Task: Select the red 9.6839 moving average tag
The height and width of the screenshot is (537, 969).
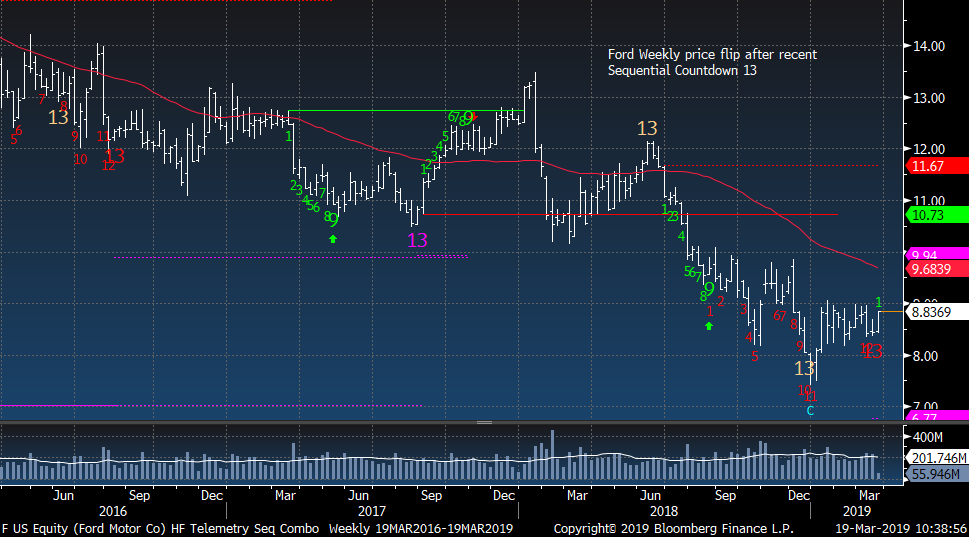Action: pyautogui.click(x=936, y=269)
